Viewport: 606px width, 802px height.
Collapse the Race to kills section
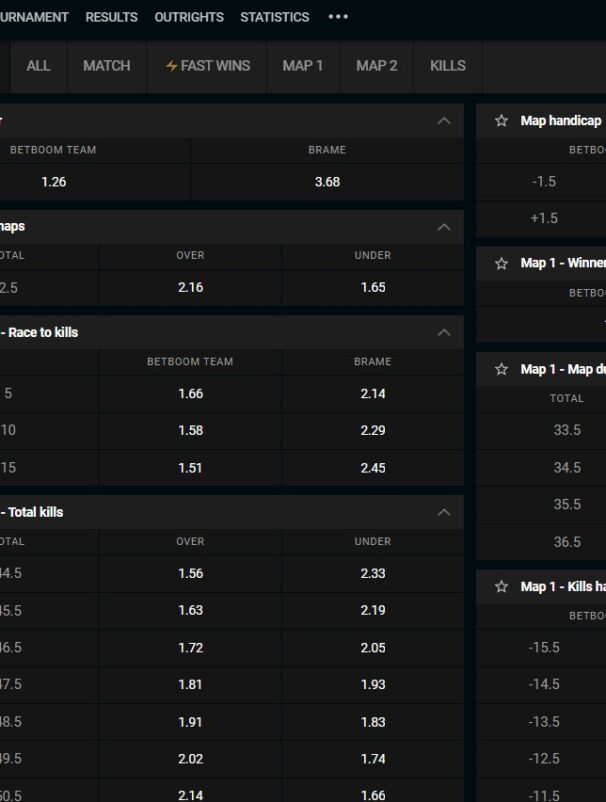click(444, 332)
